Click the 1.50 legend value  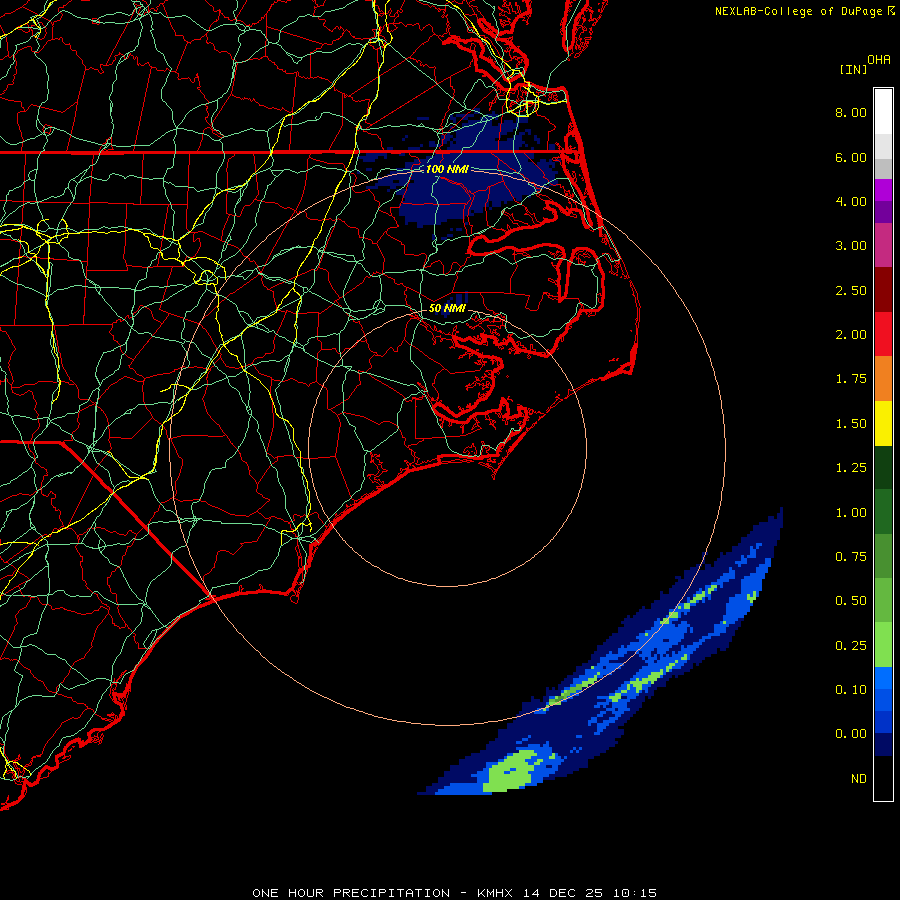(x=851, y=424)
